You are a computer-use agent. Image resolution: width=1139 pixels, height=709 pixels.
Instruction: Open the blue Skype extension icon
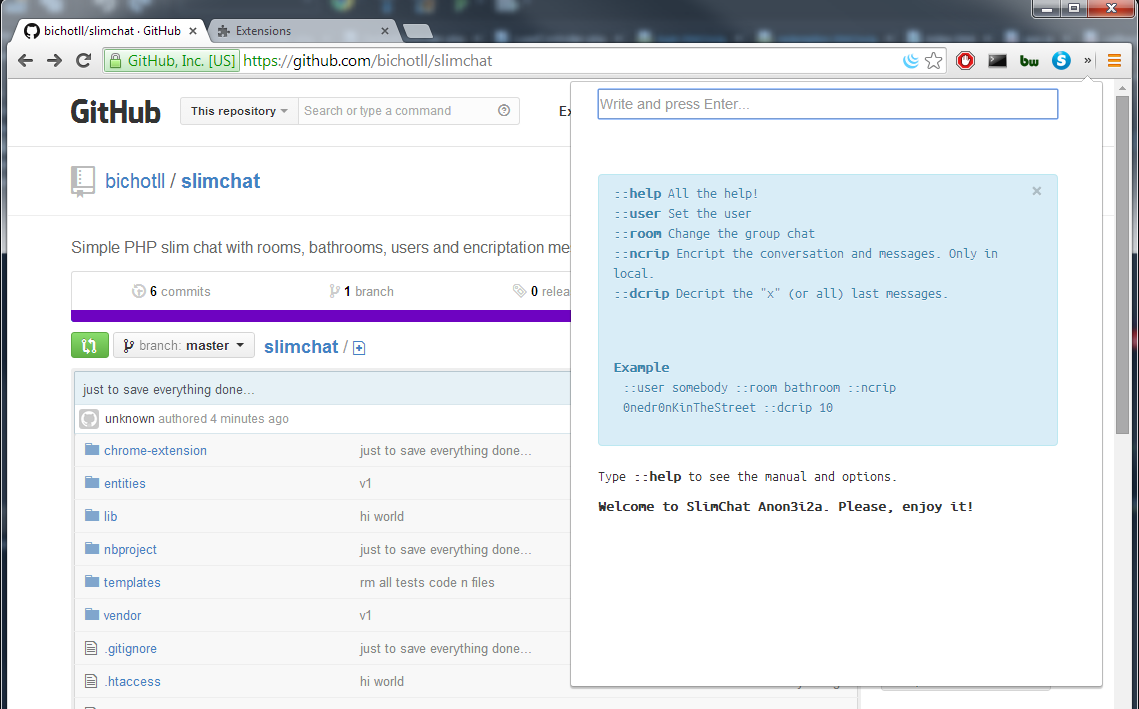point(1061,61)
